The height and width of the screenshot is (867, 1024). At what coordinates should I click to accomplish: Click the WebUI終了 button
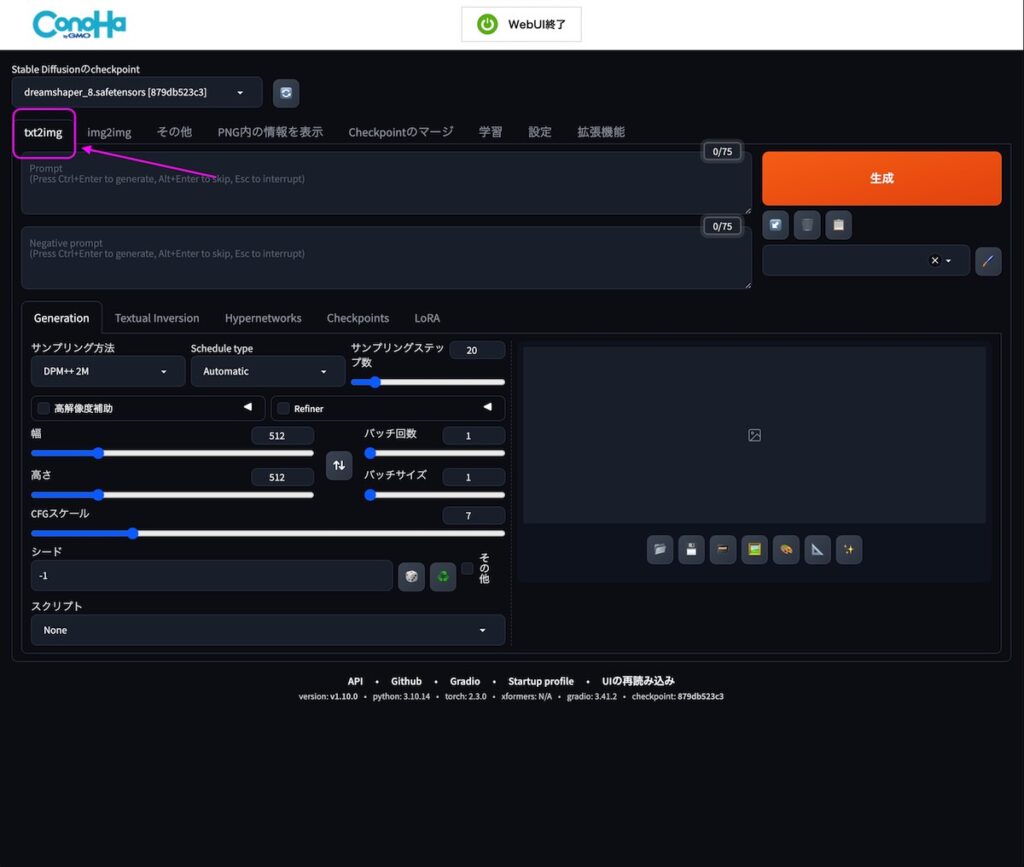pyautogui.click(x=521, y=24)
